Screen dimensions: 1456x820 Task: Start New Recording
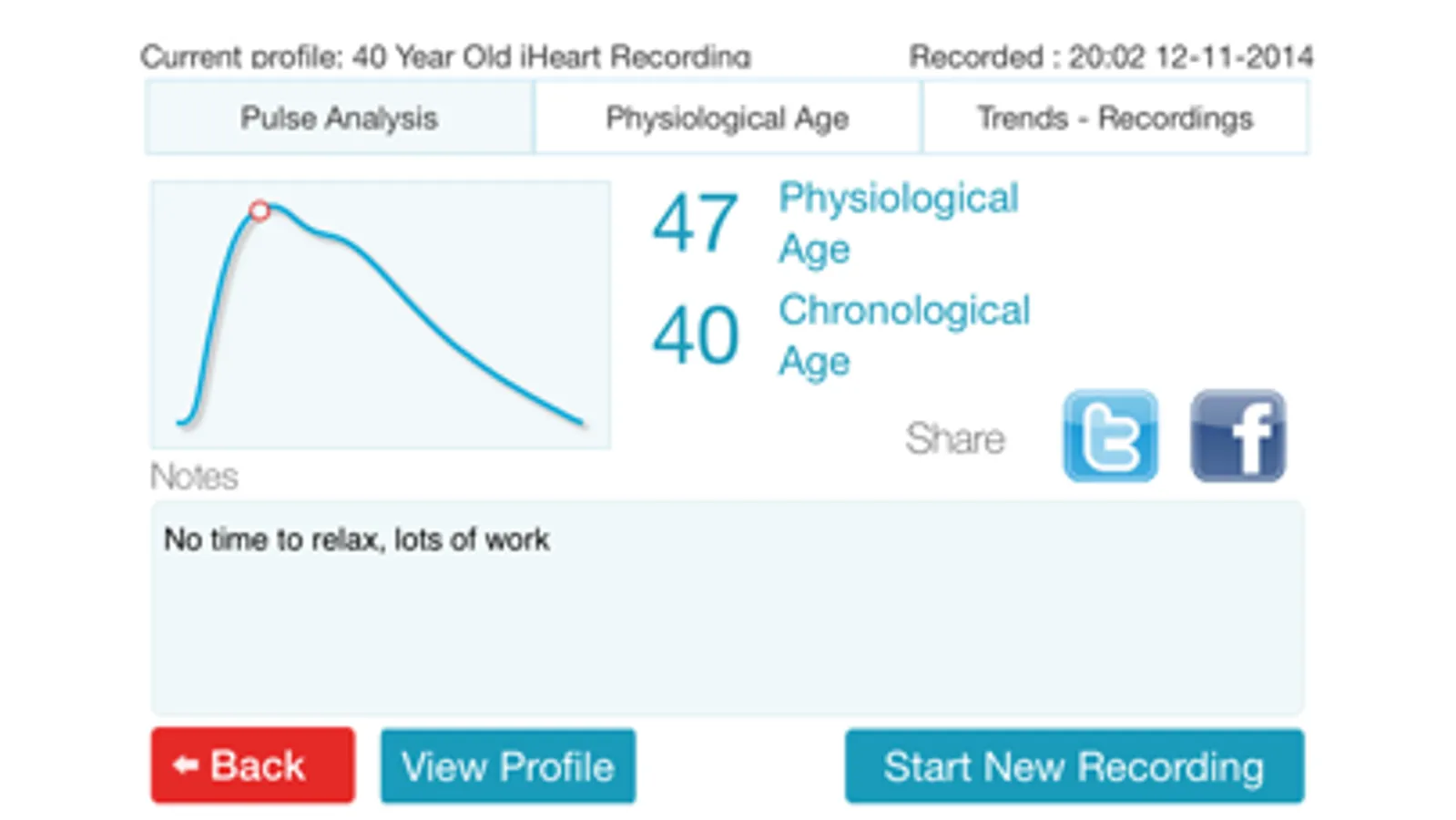pyautogui.click(x=1074, y=766)
